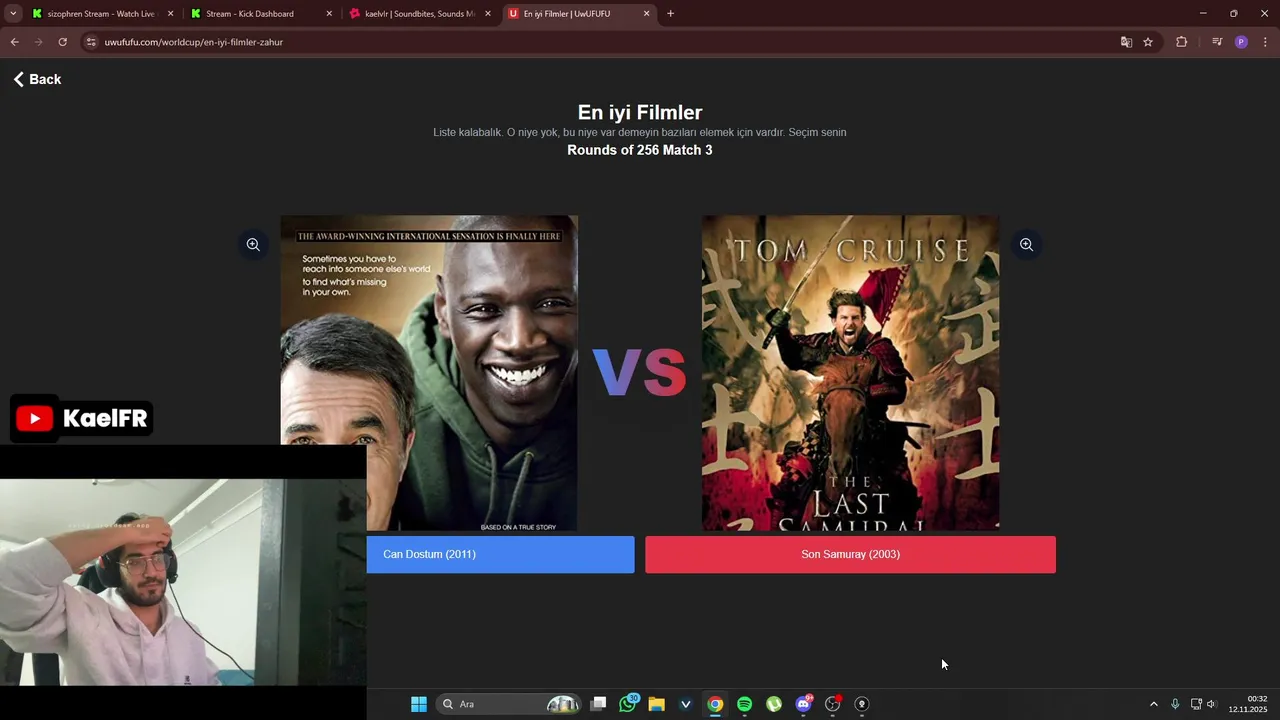Bookmark this page with the star
This screenshot has width=1280, height=720.
pos(1148,42)
